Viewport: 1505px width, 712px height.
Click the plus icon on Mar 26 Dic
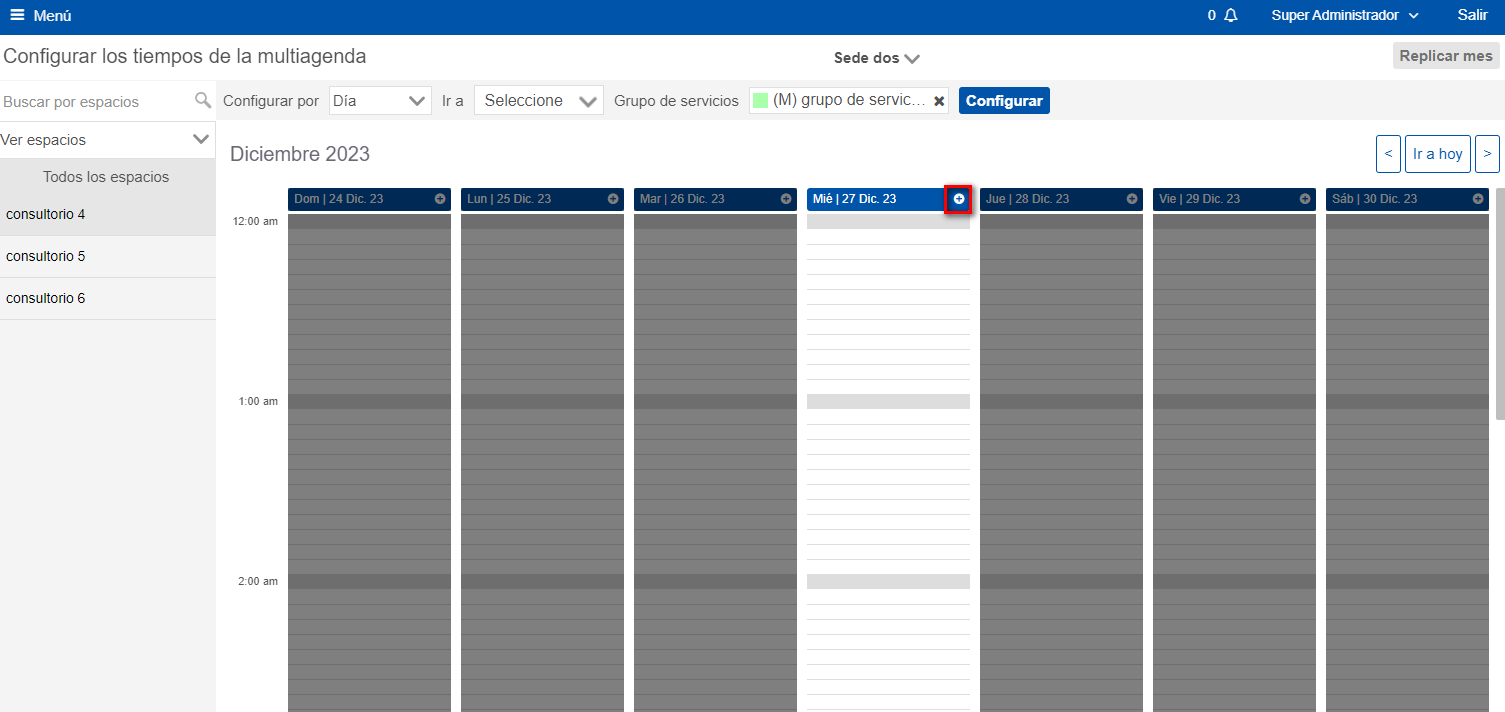coord(785,199)
